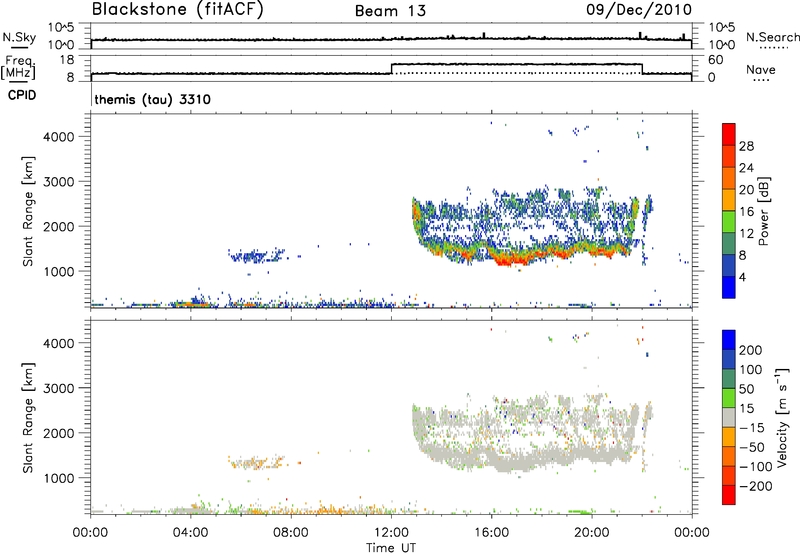Click the '08:00' time axis label
The width and height of the screenshot is (800, 554).
coord(291,533)
